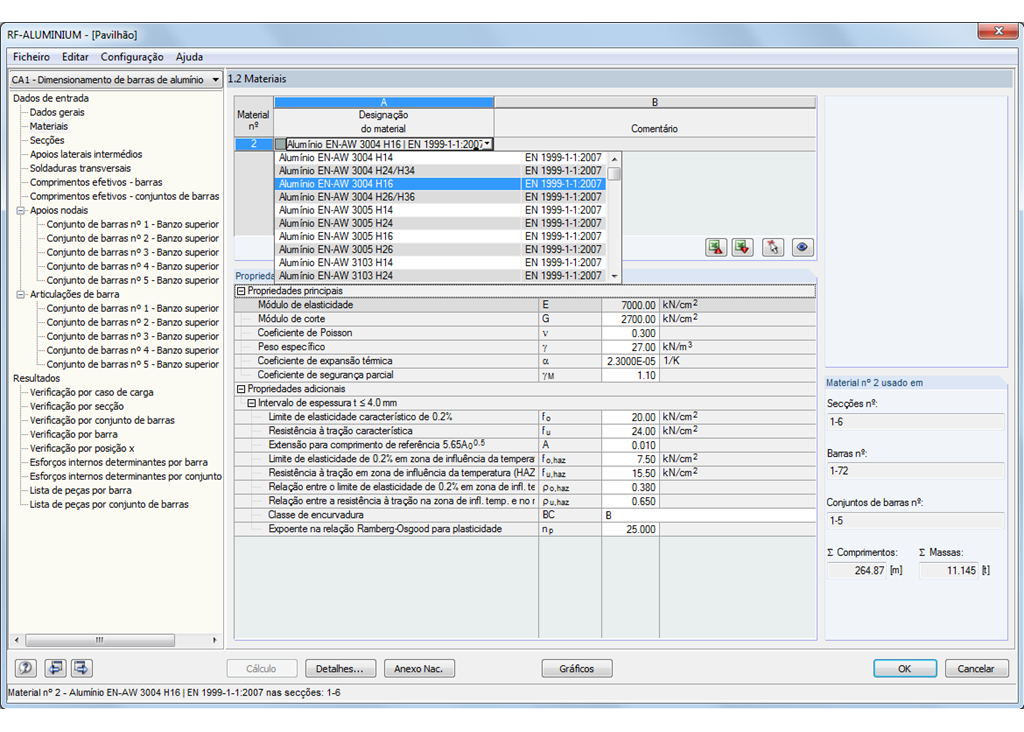Click the Excel export icon button

click(716, 247)
